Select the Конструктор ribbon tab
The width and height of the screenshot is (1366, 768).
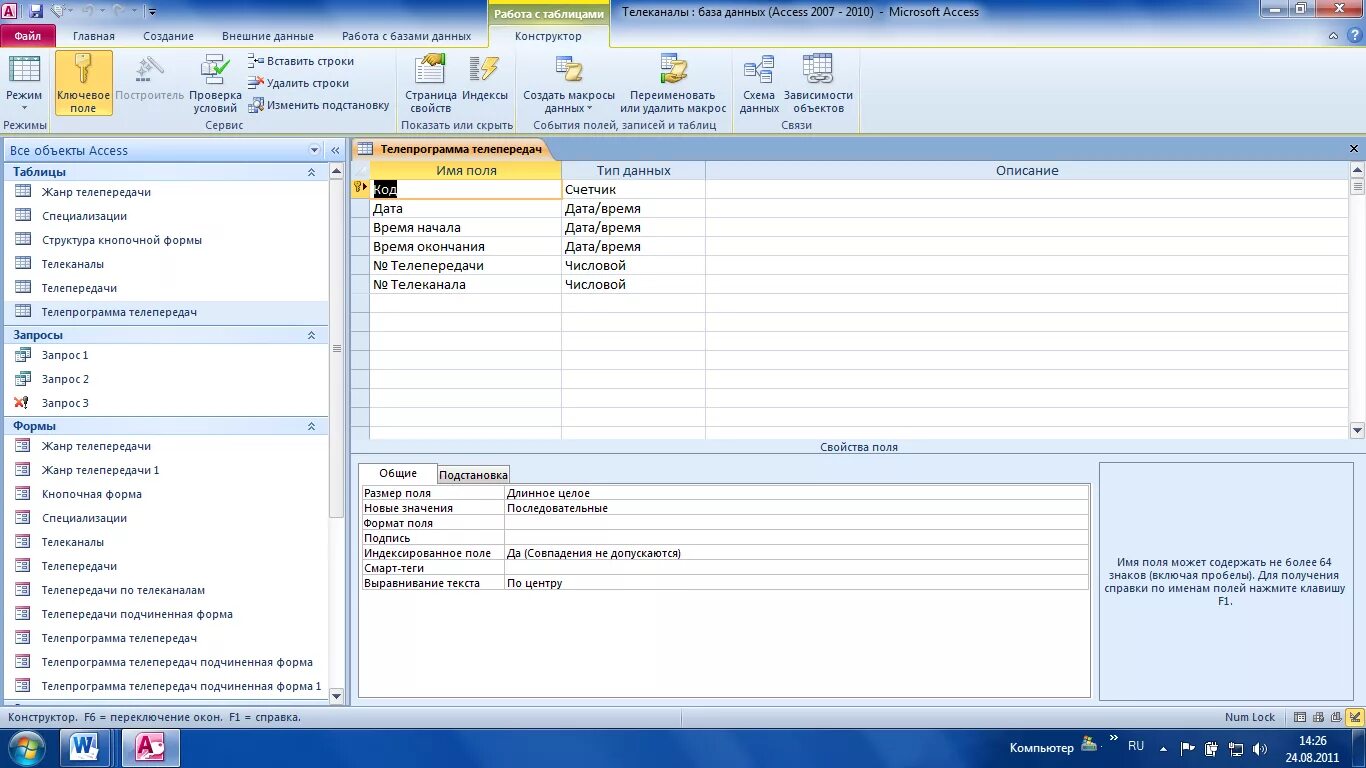(548, 36)
